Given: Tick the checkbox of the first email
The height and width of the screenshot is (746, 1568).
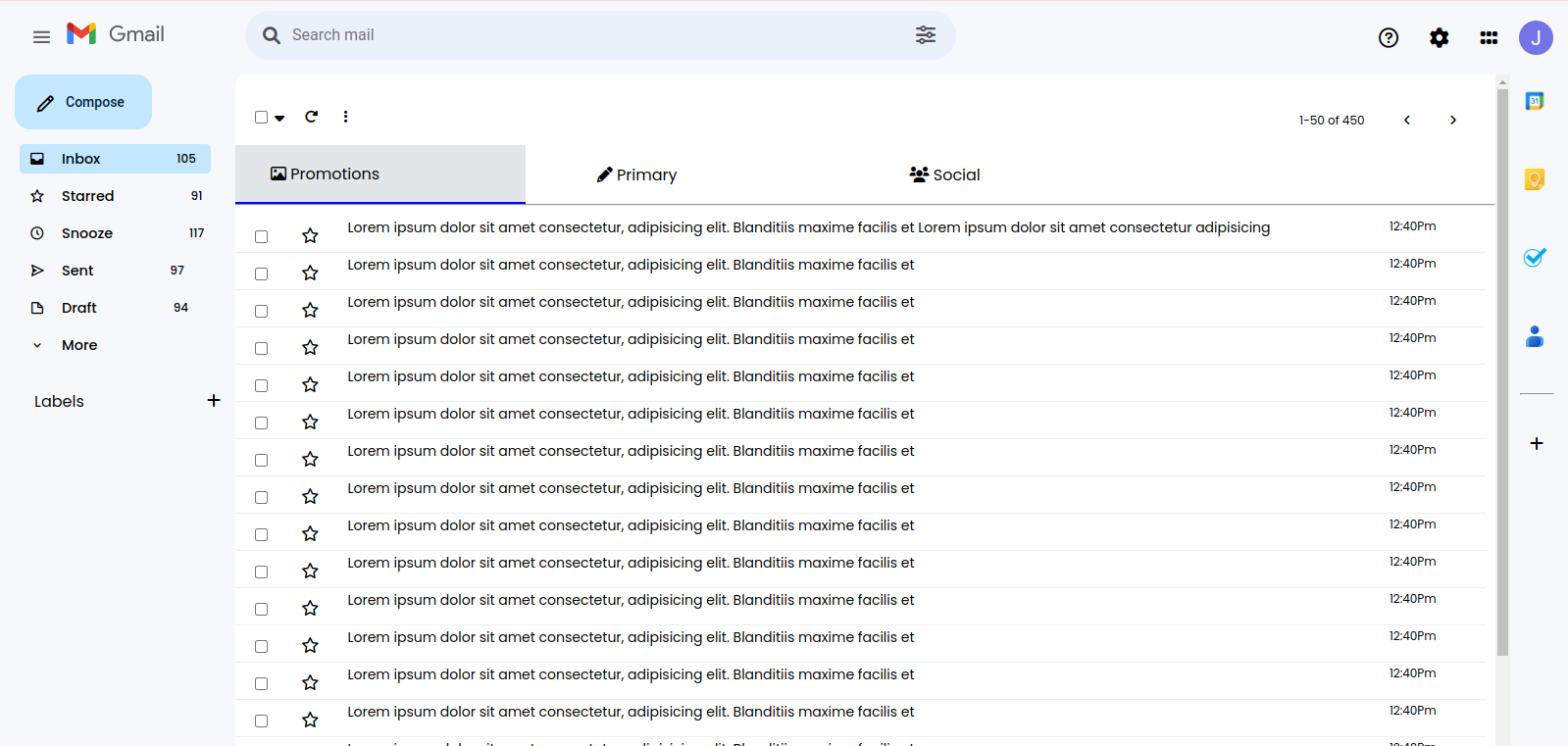Looking at the screenshot, I should (x=261, y=236).
